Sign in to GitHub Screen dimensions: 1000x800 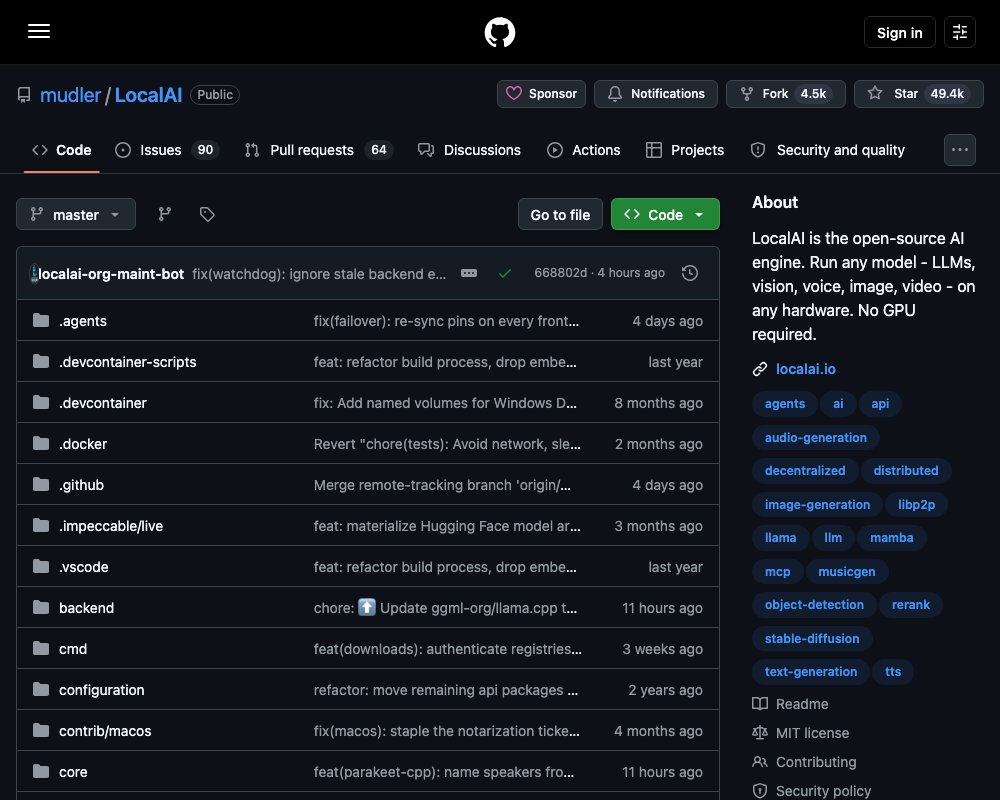pos(899,32)
